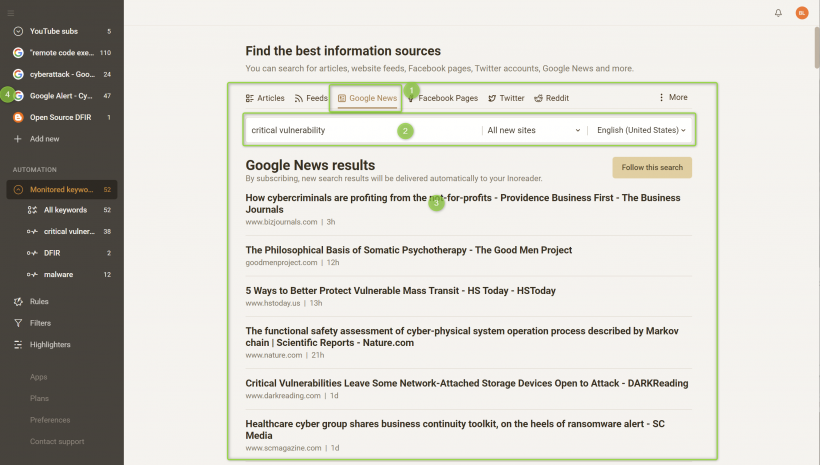Click the pulse icon beside DFIR keyword

pyautogui.click(x=32, y=253)
